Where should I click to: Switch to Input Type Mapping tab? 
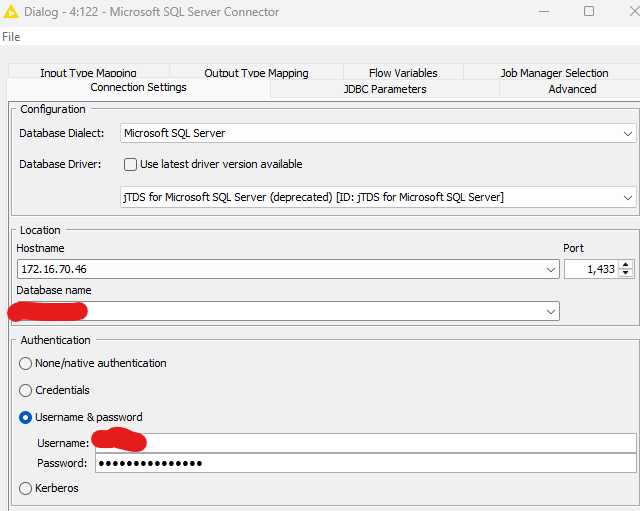click(88, 72)
